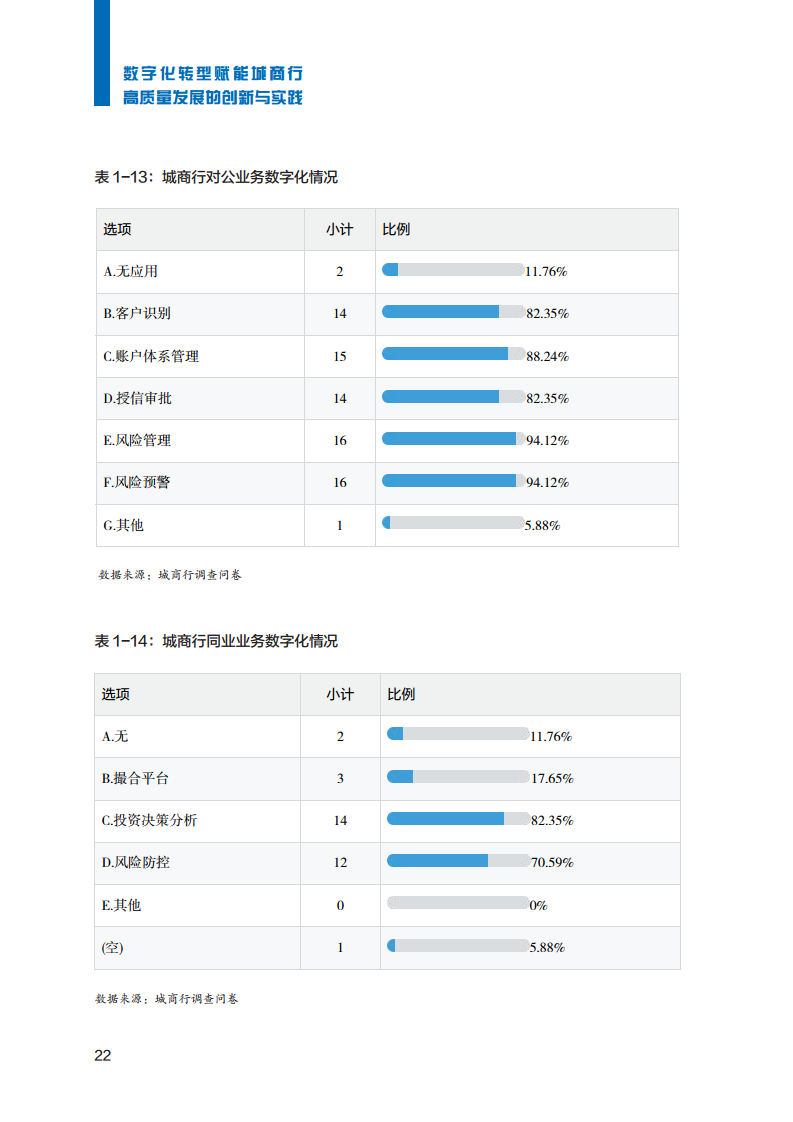Click the data source note under table 1-14
Viewport: 793px width, 1122px height.
click(167, 998)
